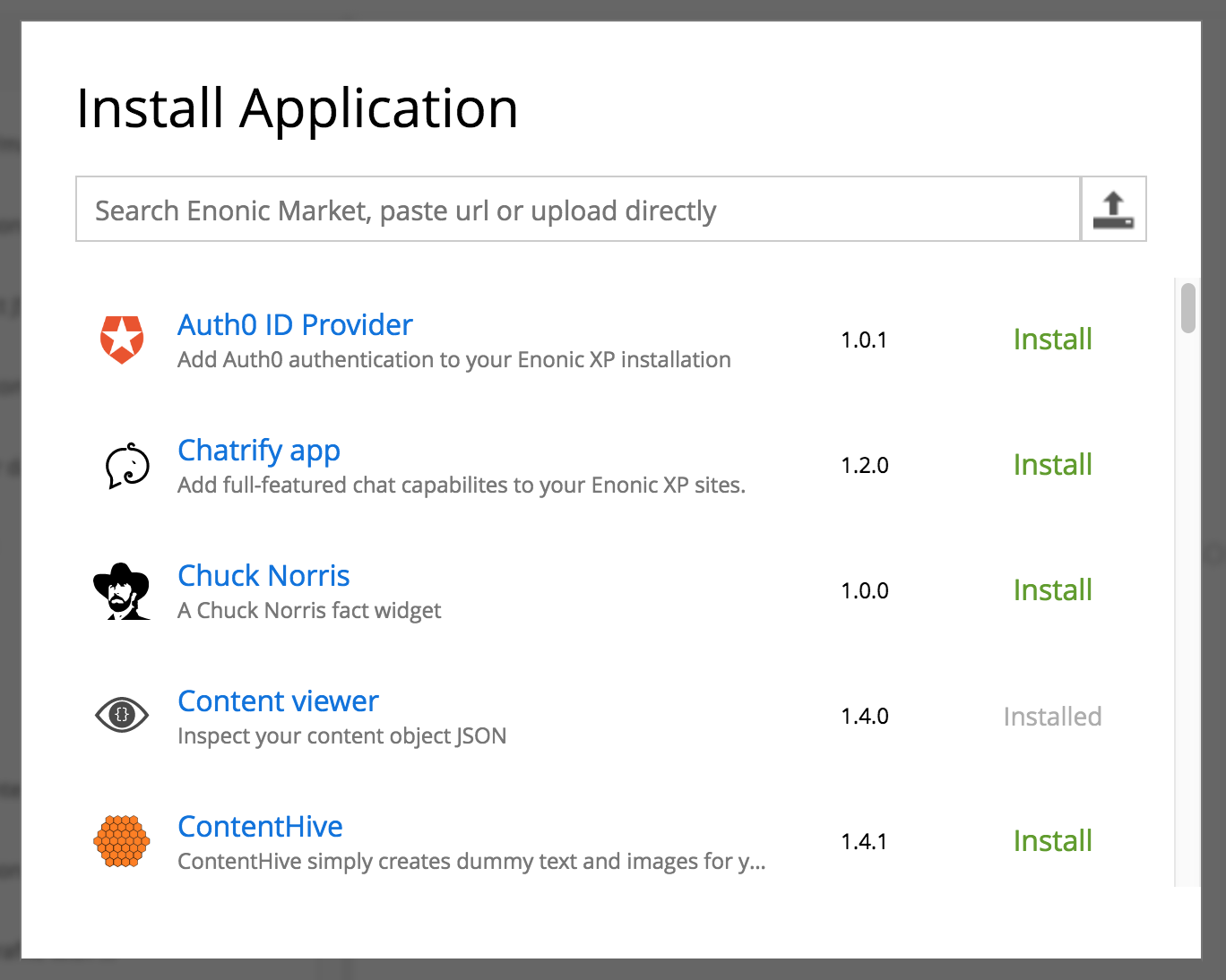
Task: Focus the Search Enonic Market input field
Action: tap(578, 210)
